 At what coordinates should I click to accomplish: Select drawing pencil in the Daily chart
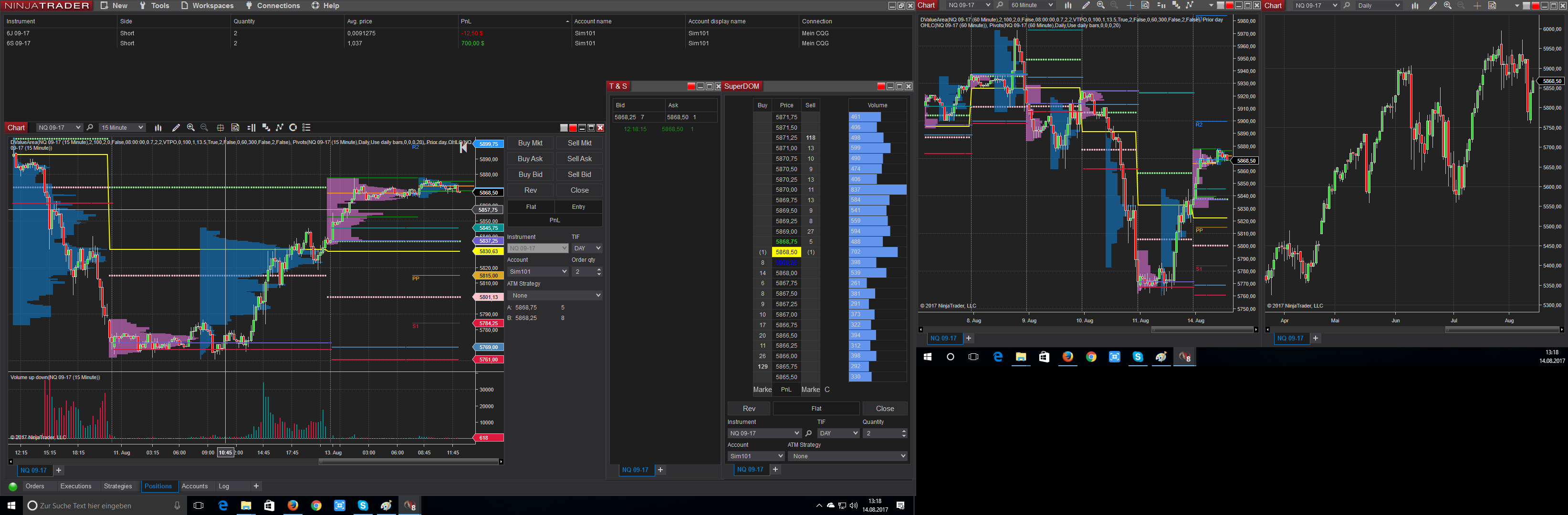click(x=1432, y=5)
